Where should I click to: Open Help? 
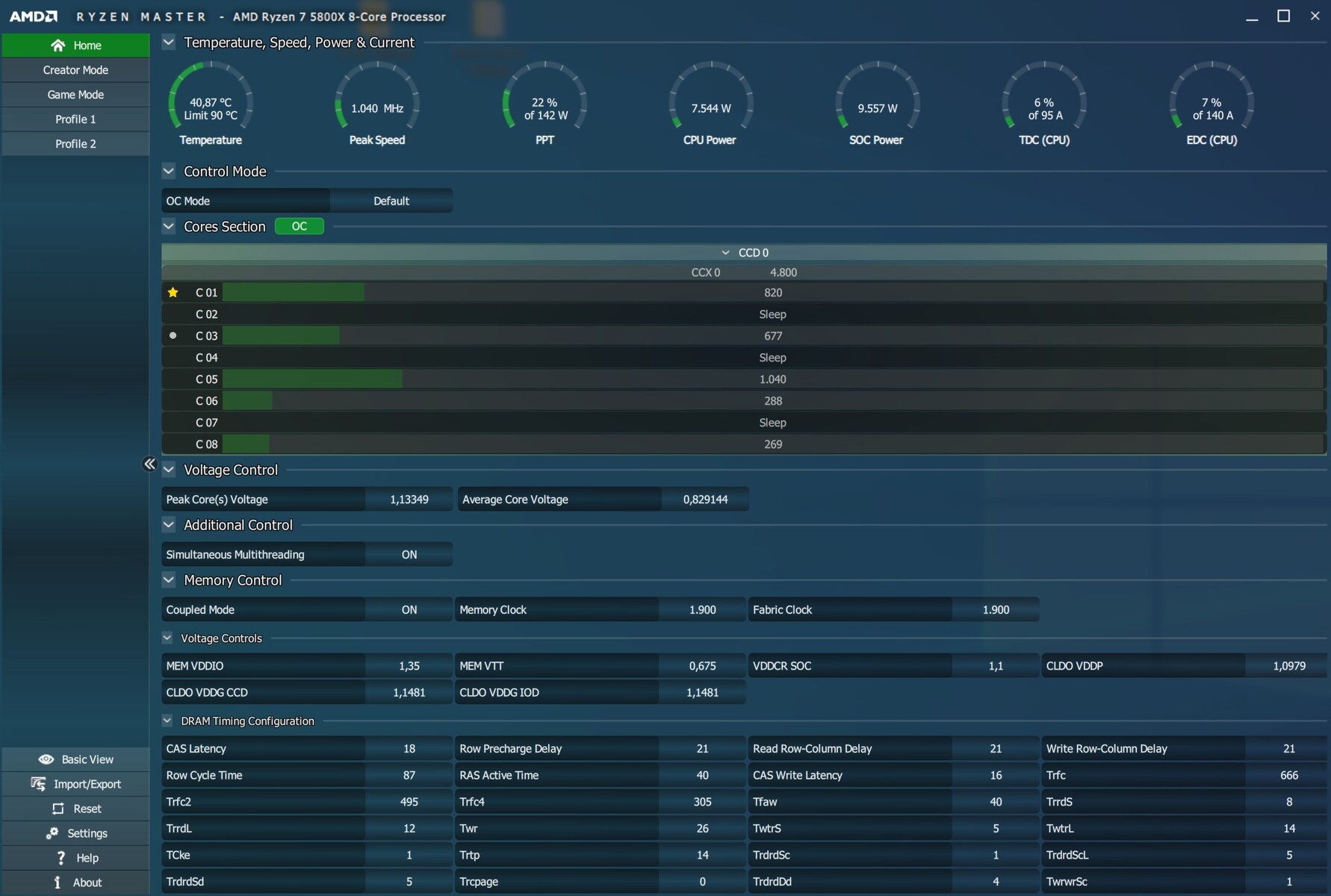pyautogui.click(x=75, y=858)
